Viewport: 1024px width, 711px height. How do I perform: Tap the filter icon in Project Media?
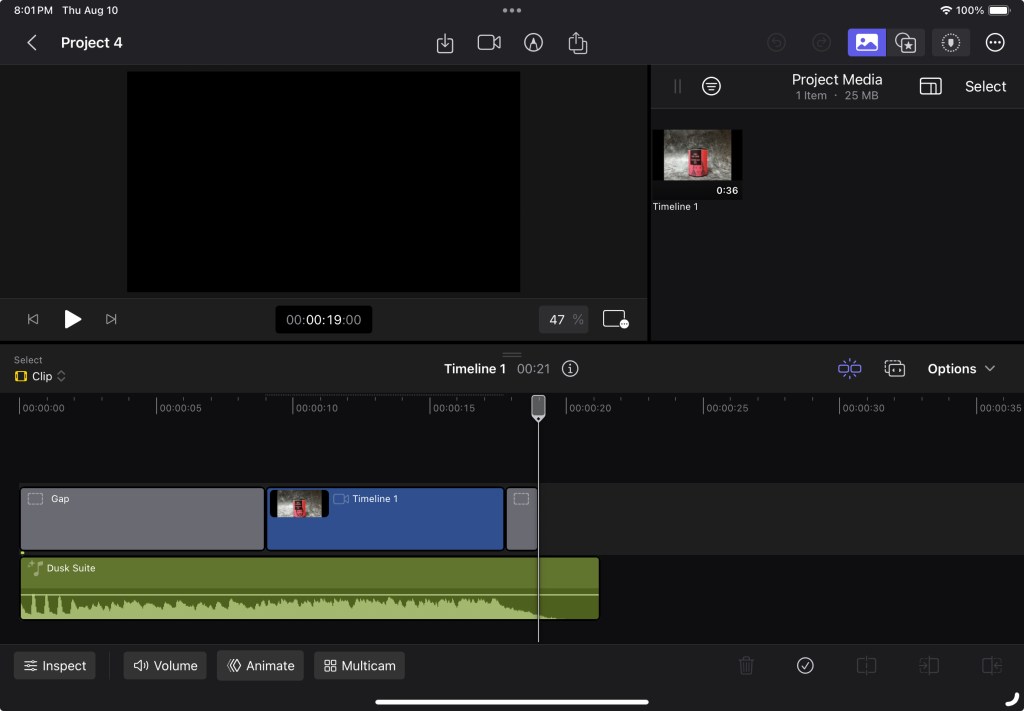pyautogui.click(x=711, y=87)
